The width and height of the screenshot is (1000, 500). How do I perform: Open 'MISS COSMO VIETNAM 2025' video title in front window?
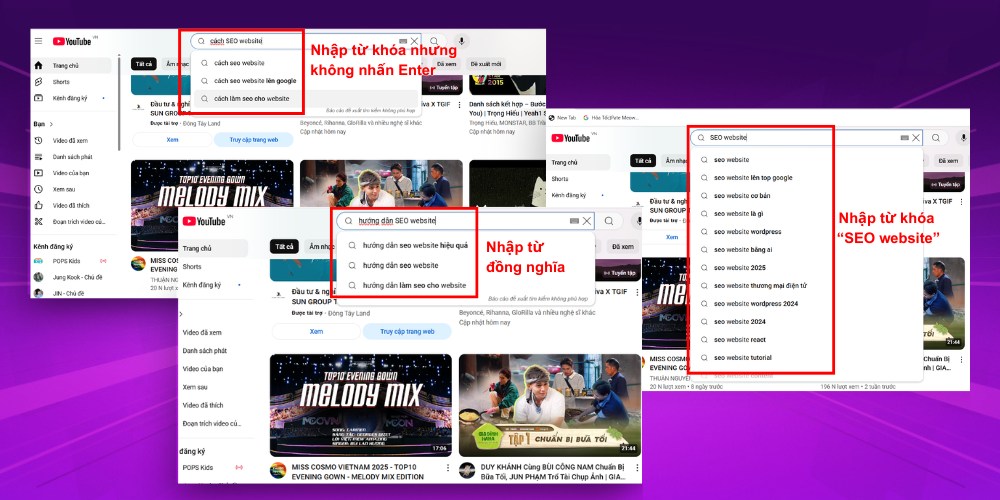[358, 472]
